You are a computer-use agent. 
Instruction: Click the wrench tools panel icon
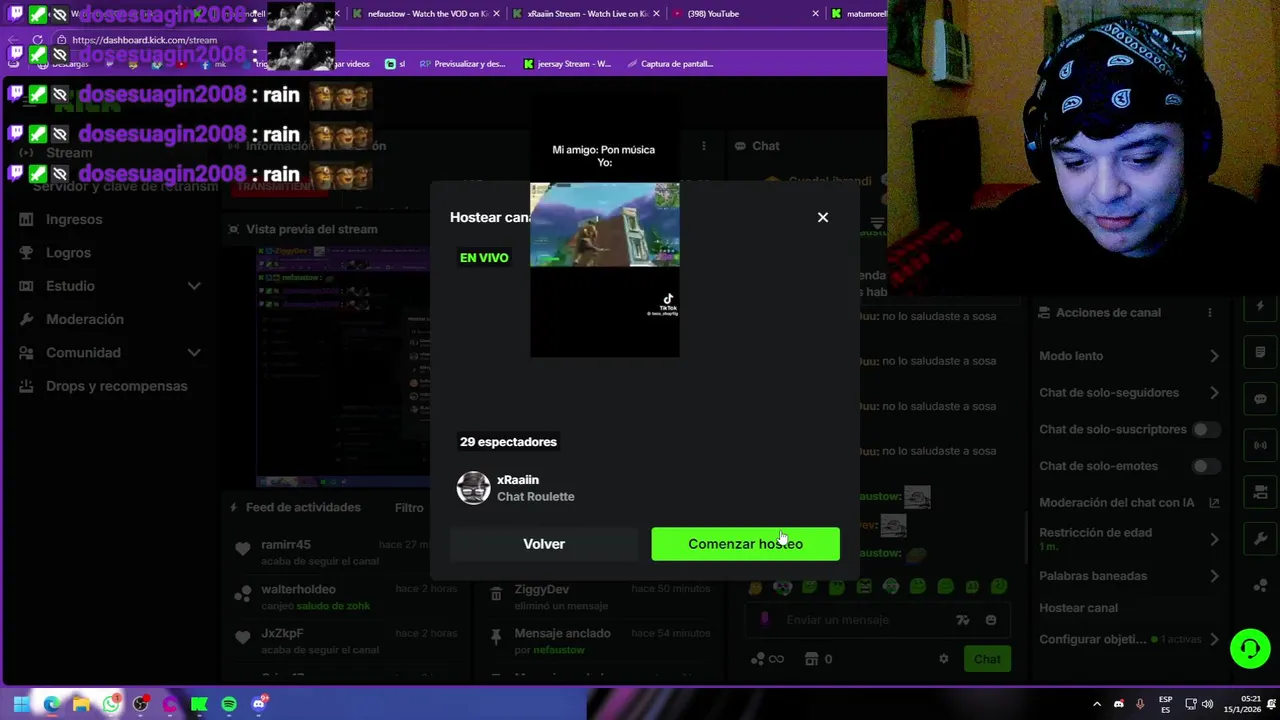point(1260,538)
